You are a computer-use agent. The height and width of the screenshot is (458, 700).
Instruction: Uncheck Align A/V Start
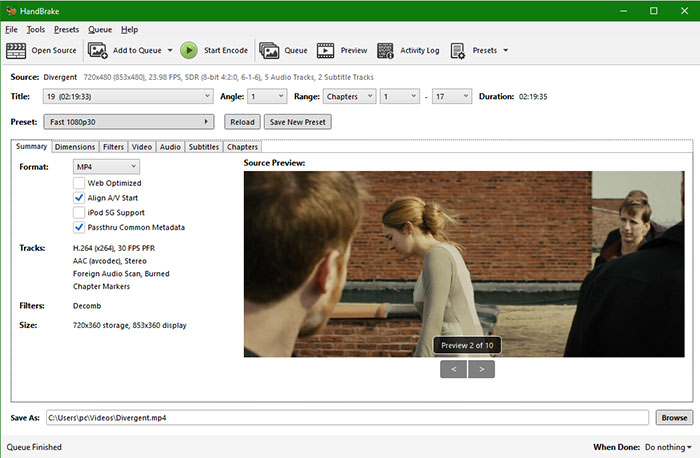click(79, 197)
